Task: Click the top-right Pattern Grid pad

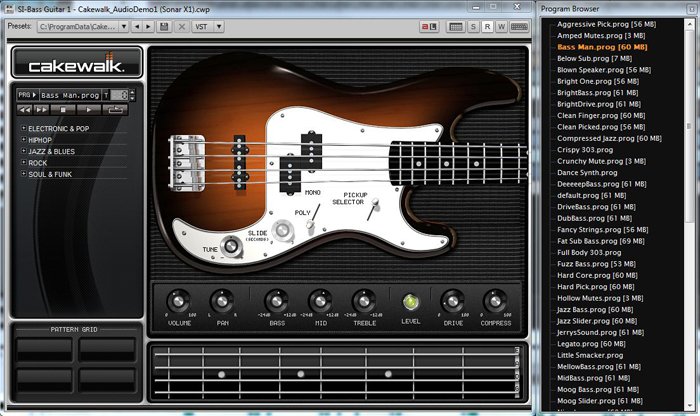Action: tap(107, 349)
